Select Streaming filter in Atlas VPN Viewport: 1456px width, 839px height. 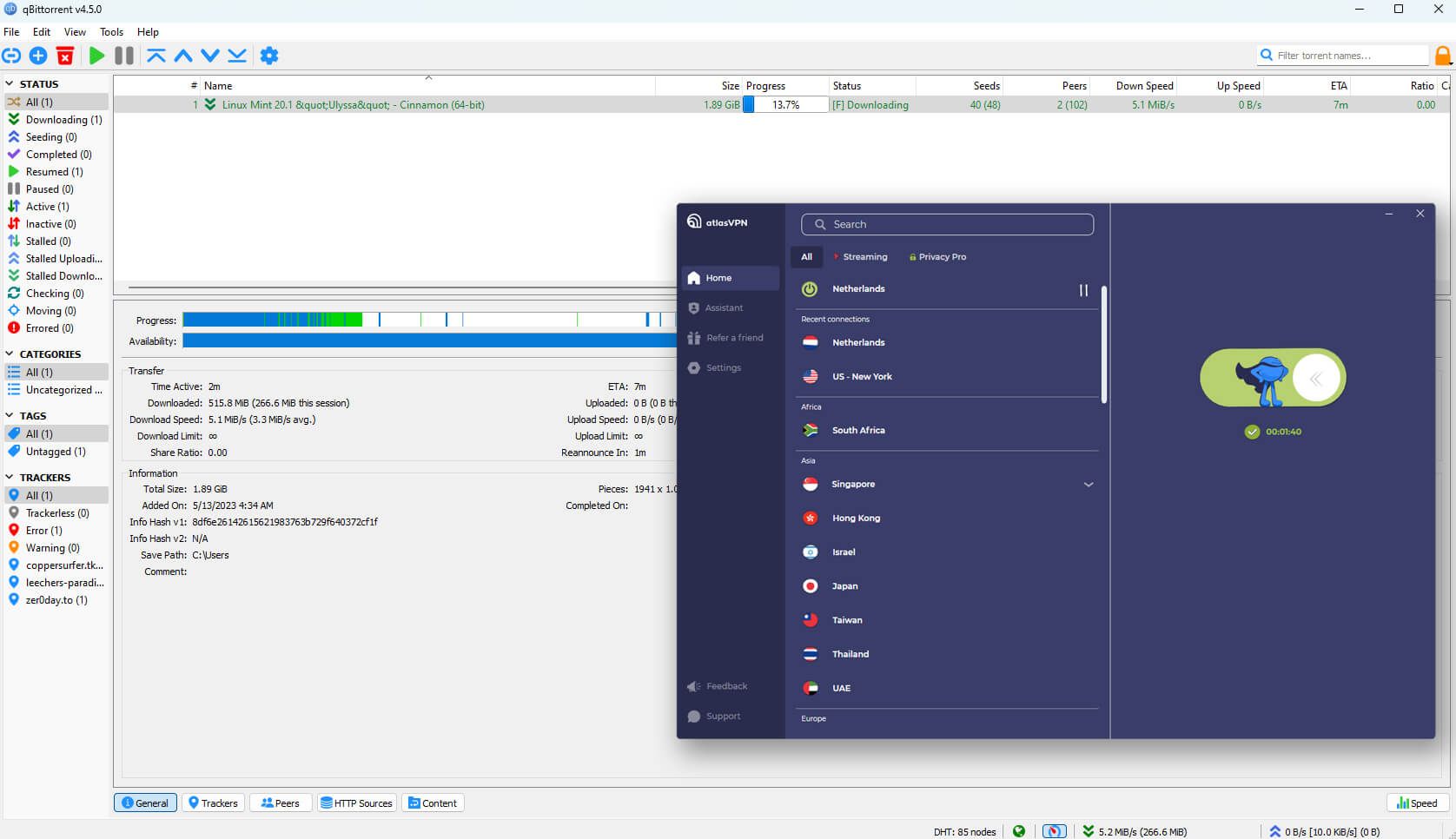pos(860,257)
